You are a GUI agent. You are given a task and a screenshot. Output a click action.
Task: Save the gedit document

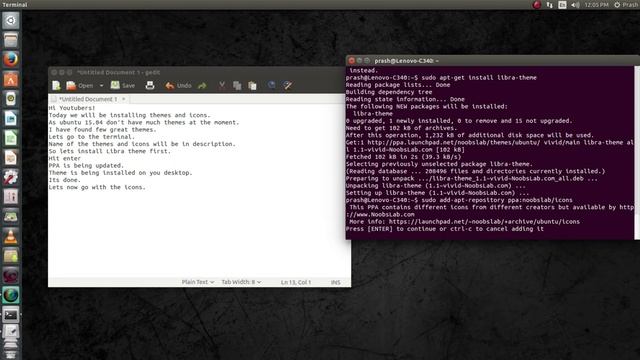[123, 85]
